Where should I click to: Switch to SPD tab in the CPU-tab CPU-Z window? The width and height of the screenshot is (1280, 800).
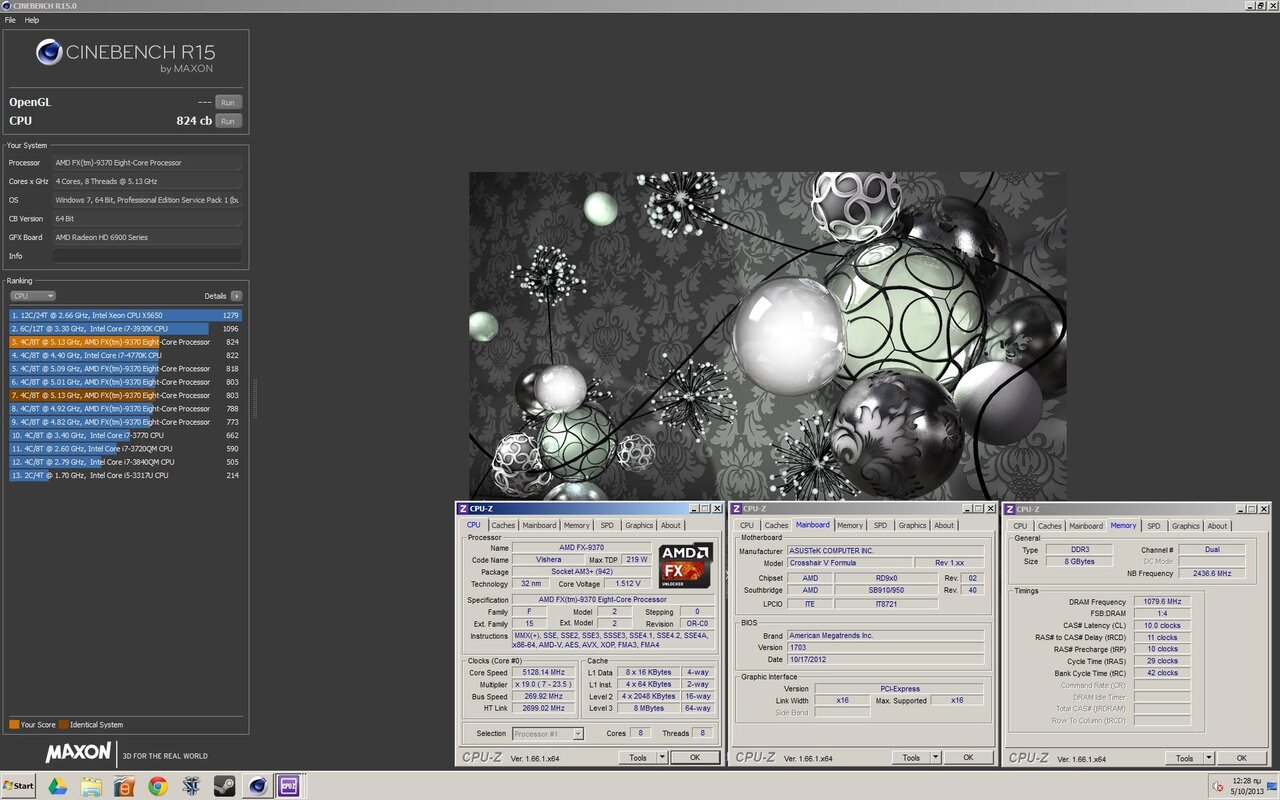click(607, 525)
